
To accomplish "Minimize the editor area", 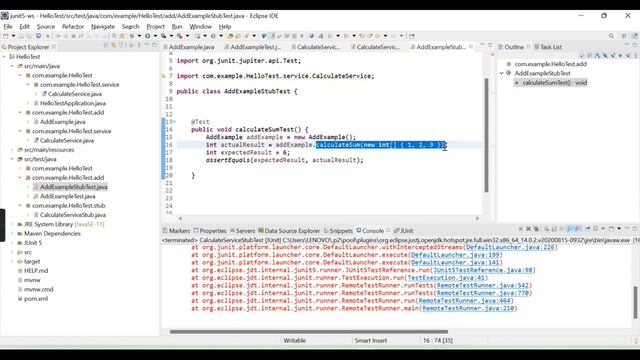I will [x=482, y=45].
